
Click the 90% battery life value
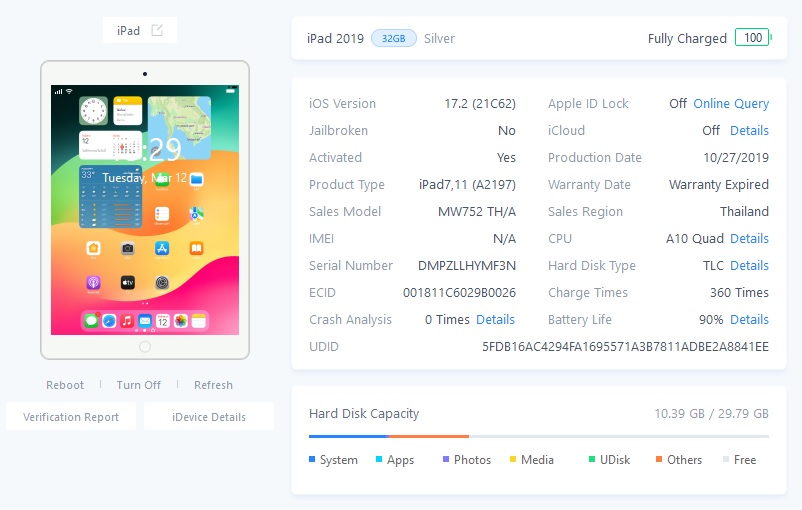coord(711,319)
